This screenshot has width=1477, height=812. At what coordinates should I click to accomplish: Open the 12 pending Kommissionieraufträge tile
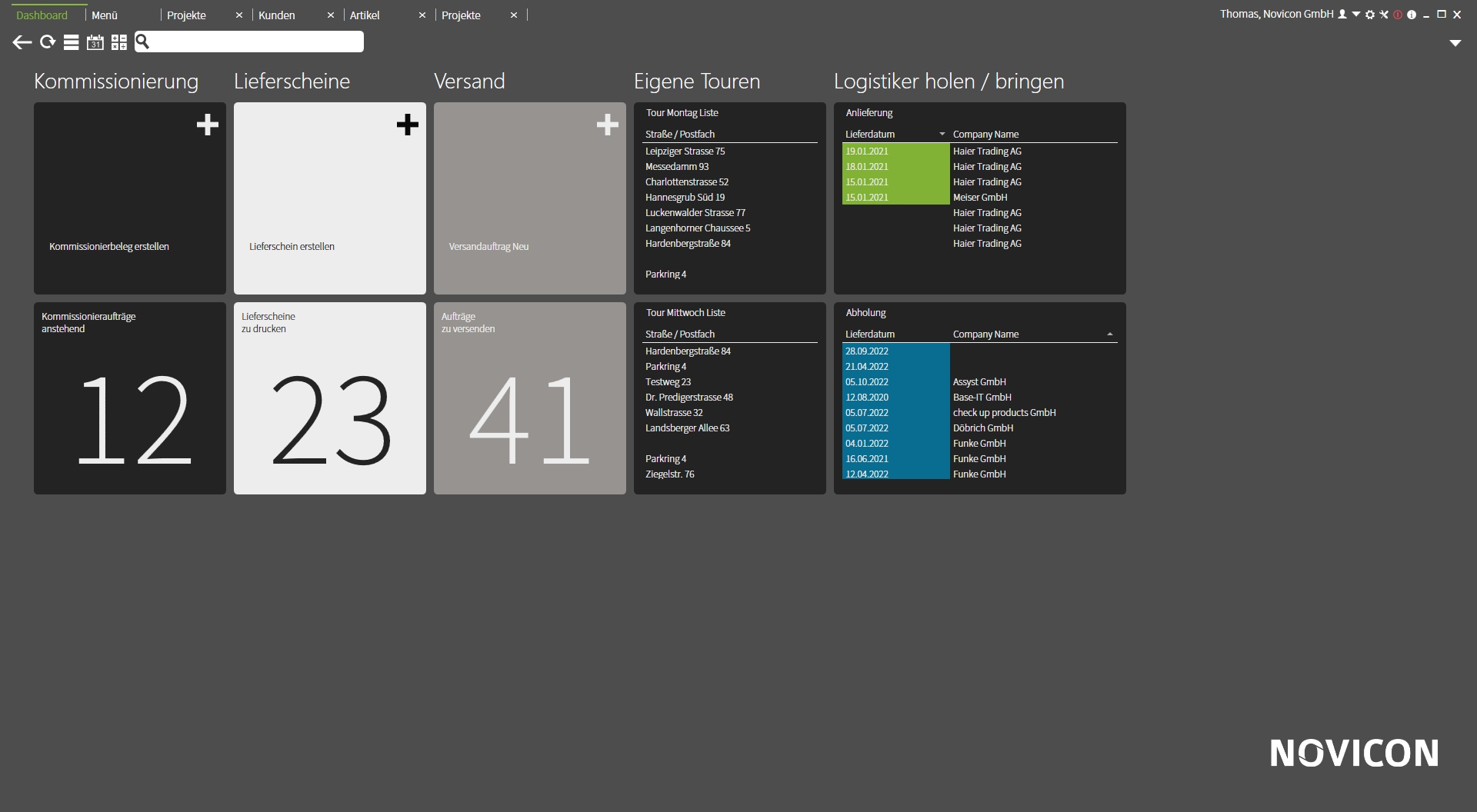click(130, 398)
